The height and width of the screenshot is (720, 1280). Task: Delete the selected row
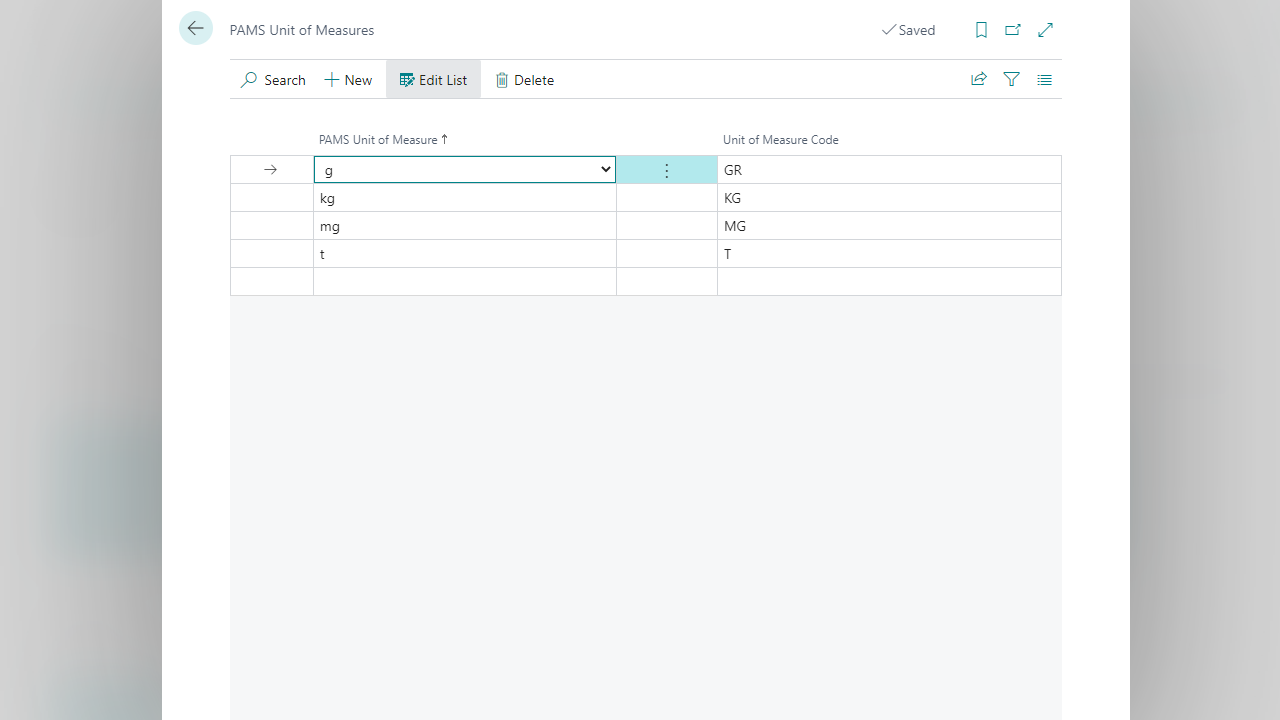[x=524, y=80]
